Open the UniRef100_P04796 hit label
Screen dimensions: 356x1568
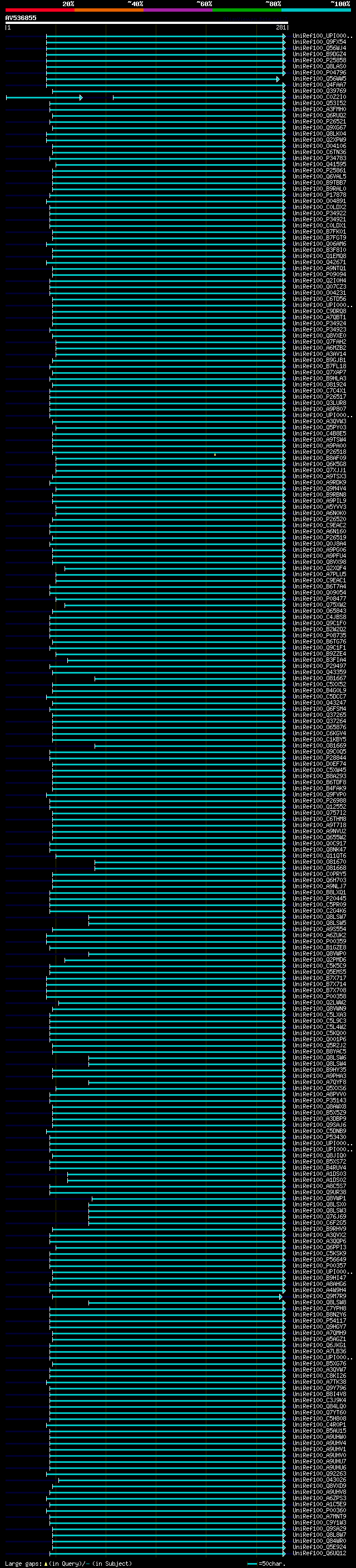point(319,72)
